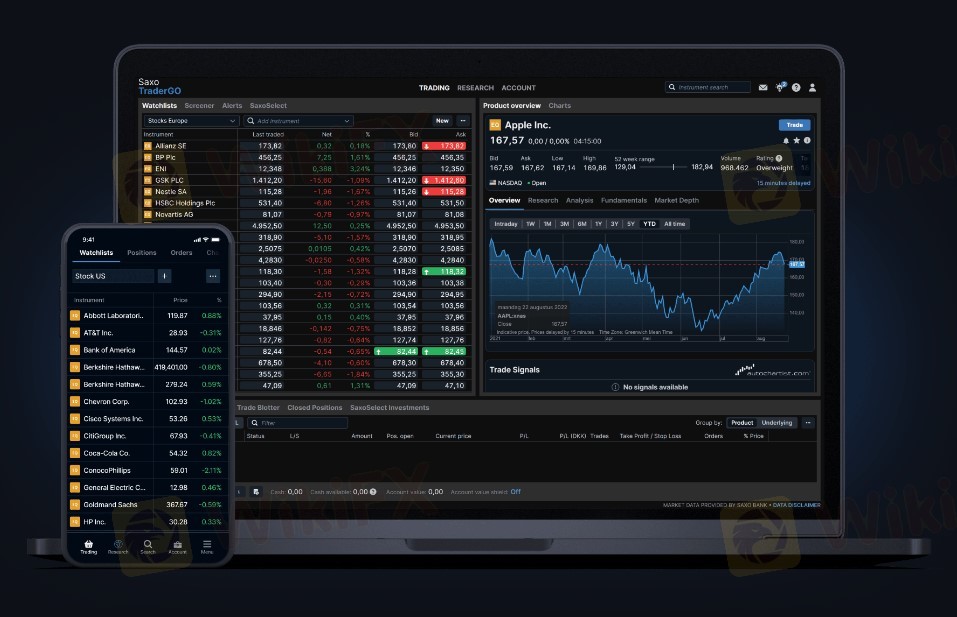Click the Cash available help icon
The image size is (957, 617).
pyautogui.click(x=373, y=492)
